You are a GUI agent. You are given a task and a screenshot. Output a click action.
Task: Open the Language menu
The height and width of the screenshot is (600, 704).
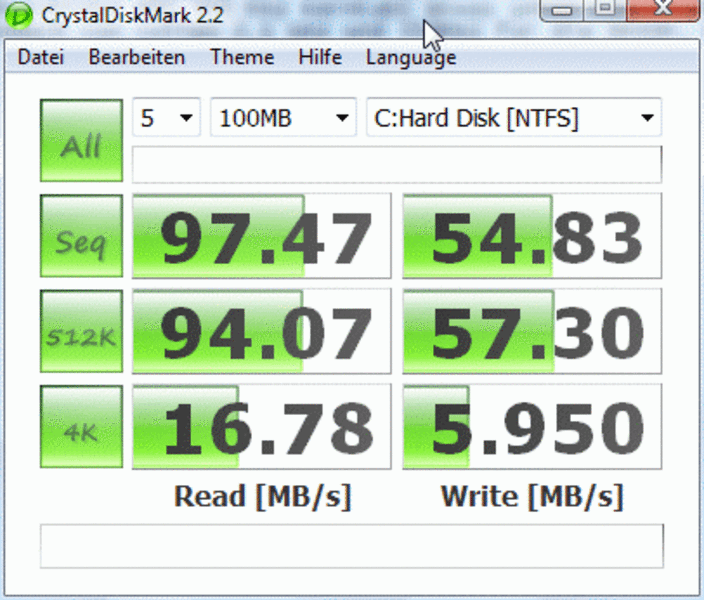pyautogui.click(x=411, y=58)
